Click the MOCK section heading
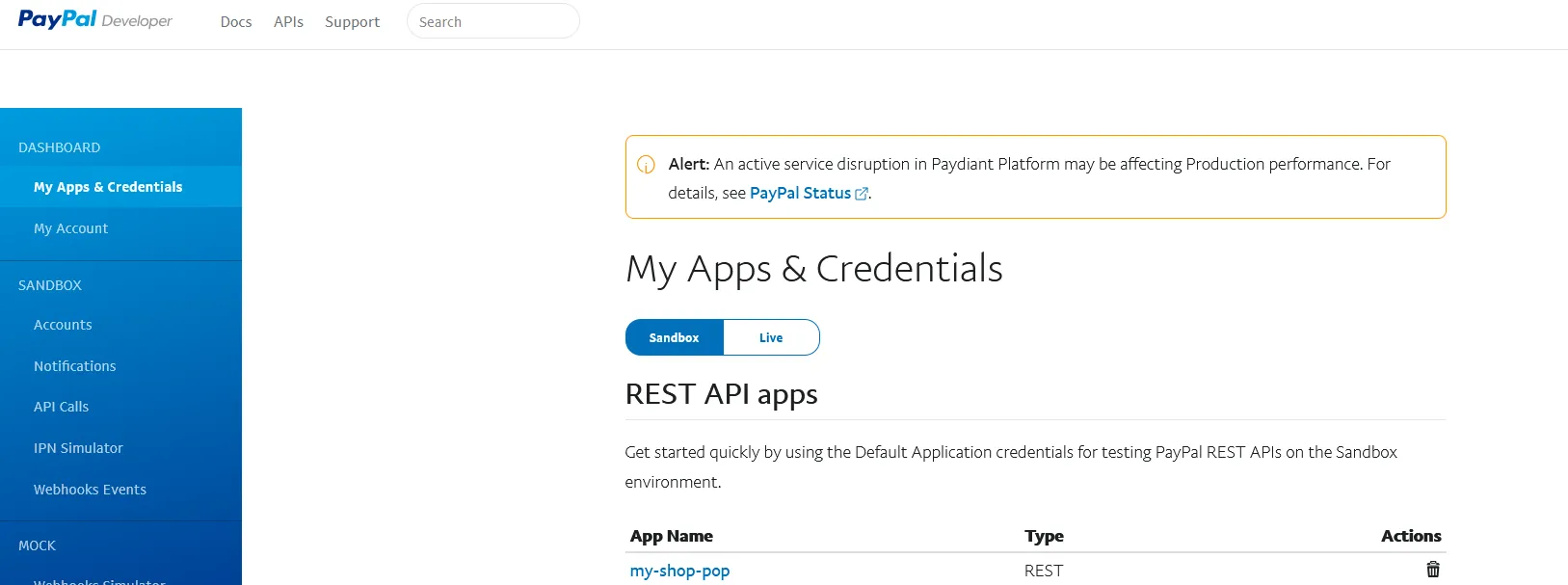This screenshot has width=1568, height=585. click(37, 545)
